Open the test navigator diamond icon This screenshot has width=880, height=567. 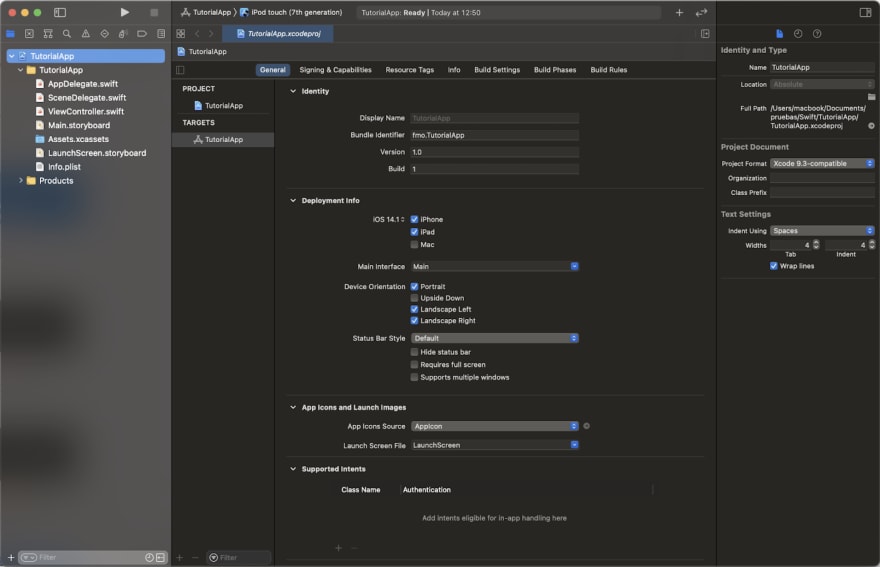tap(104, 34)
